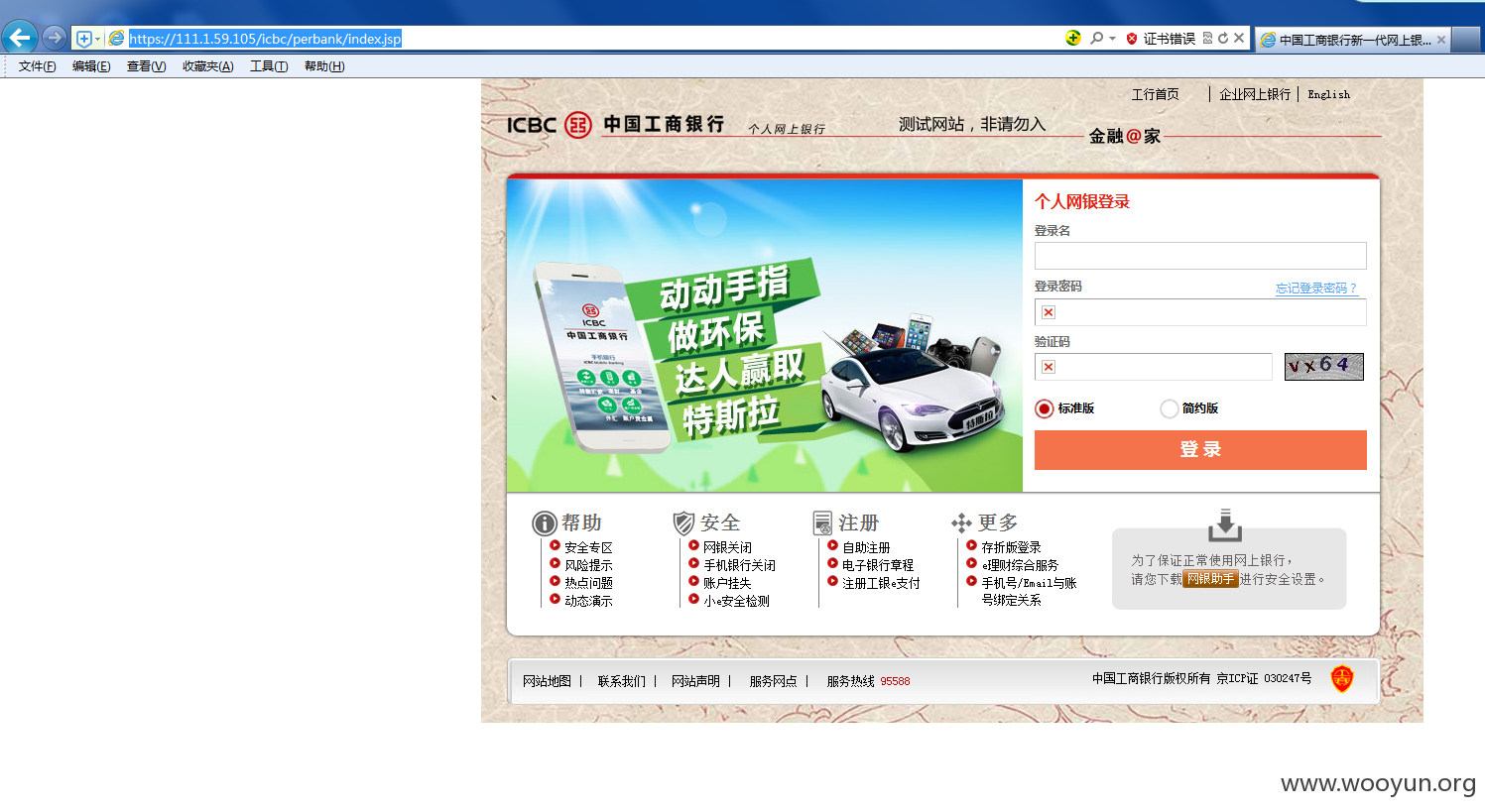Open the 小e安全检测 link

coord(736,601)
